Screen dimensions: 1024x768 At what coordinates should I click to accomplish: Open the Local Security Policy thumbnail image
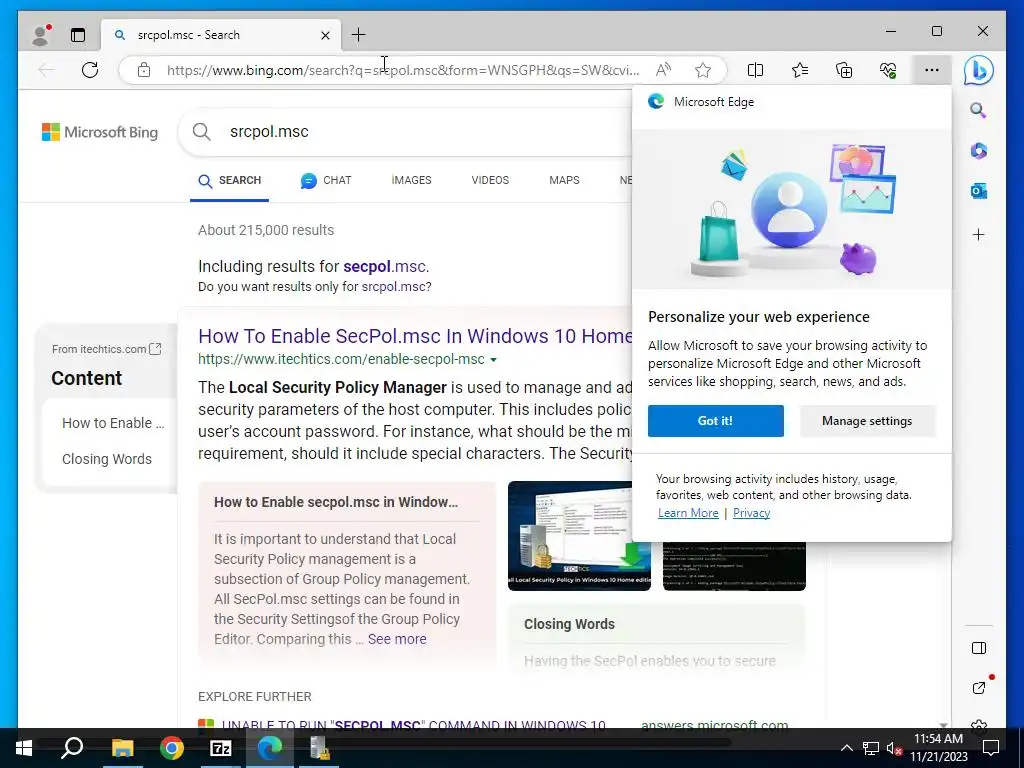click(x=579, y=536)
